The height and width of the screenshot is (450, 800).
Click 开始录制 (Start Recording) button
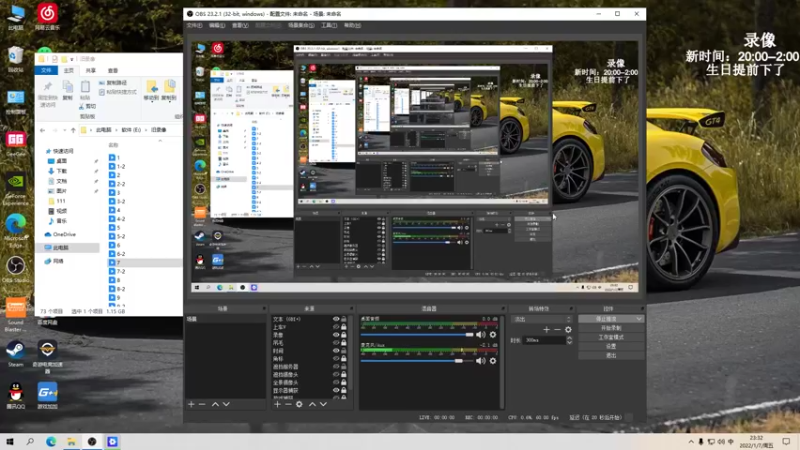click(611, 328)
